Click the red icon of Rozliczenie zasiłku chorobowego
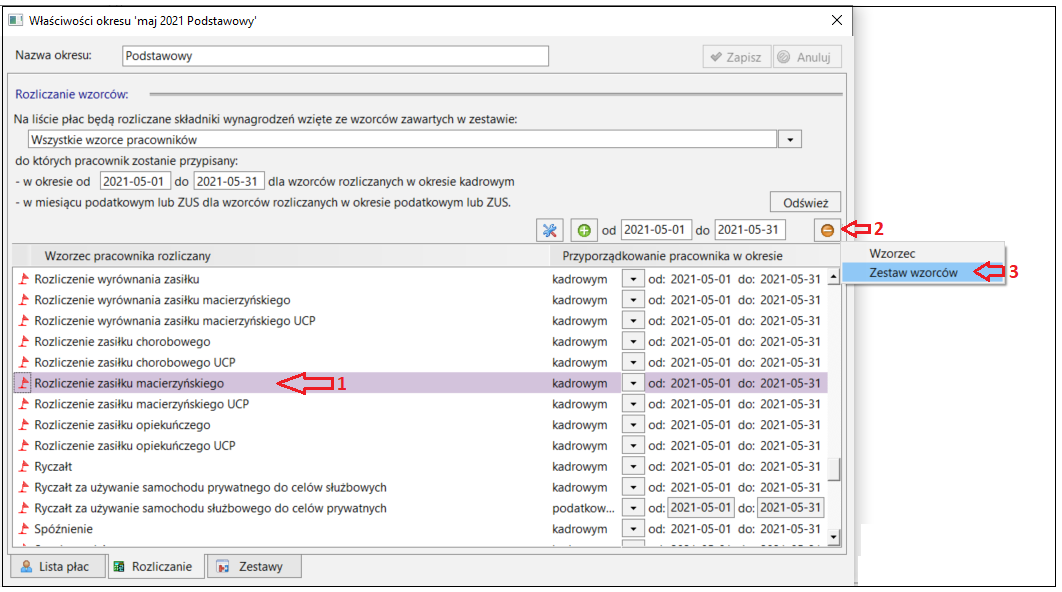Viewport: 1062px width, 592px height. (x=24, y=341)
